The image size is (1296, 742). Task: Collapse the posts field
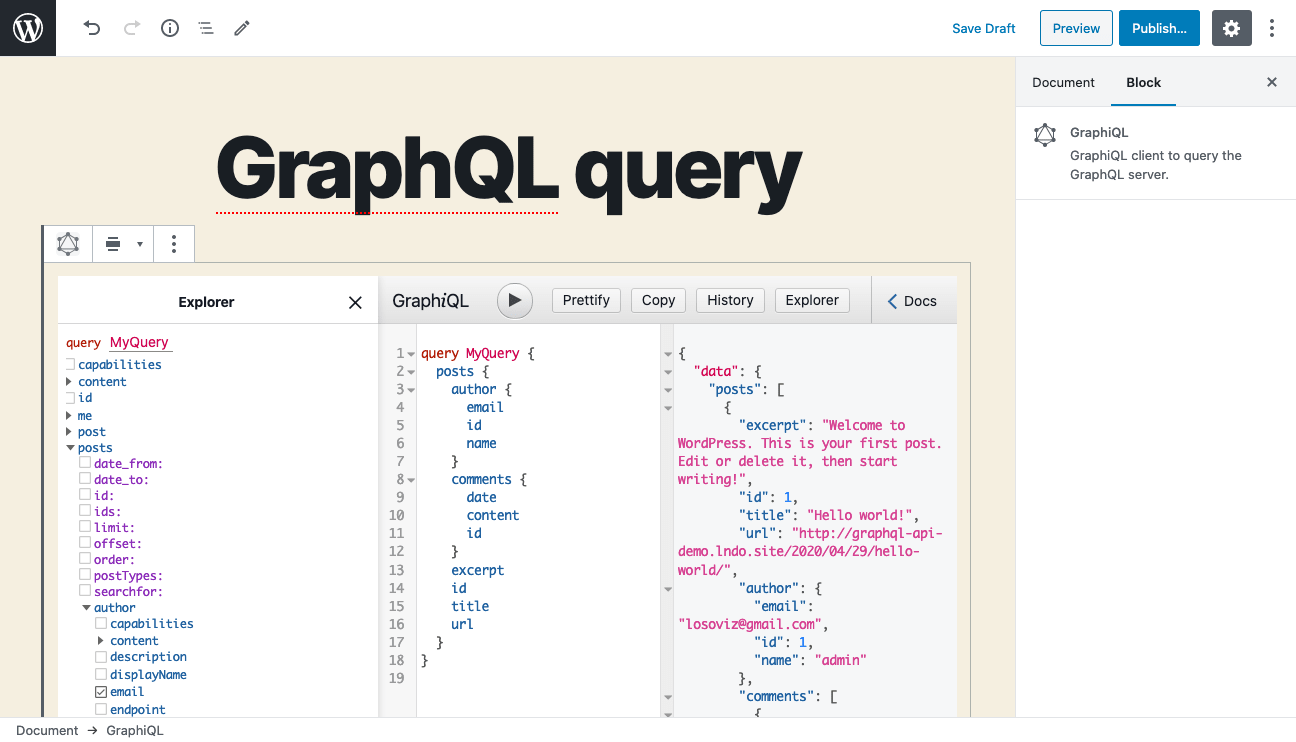(70, 448)
